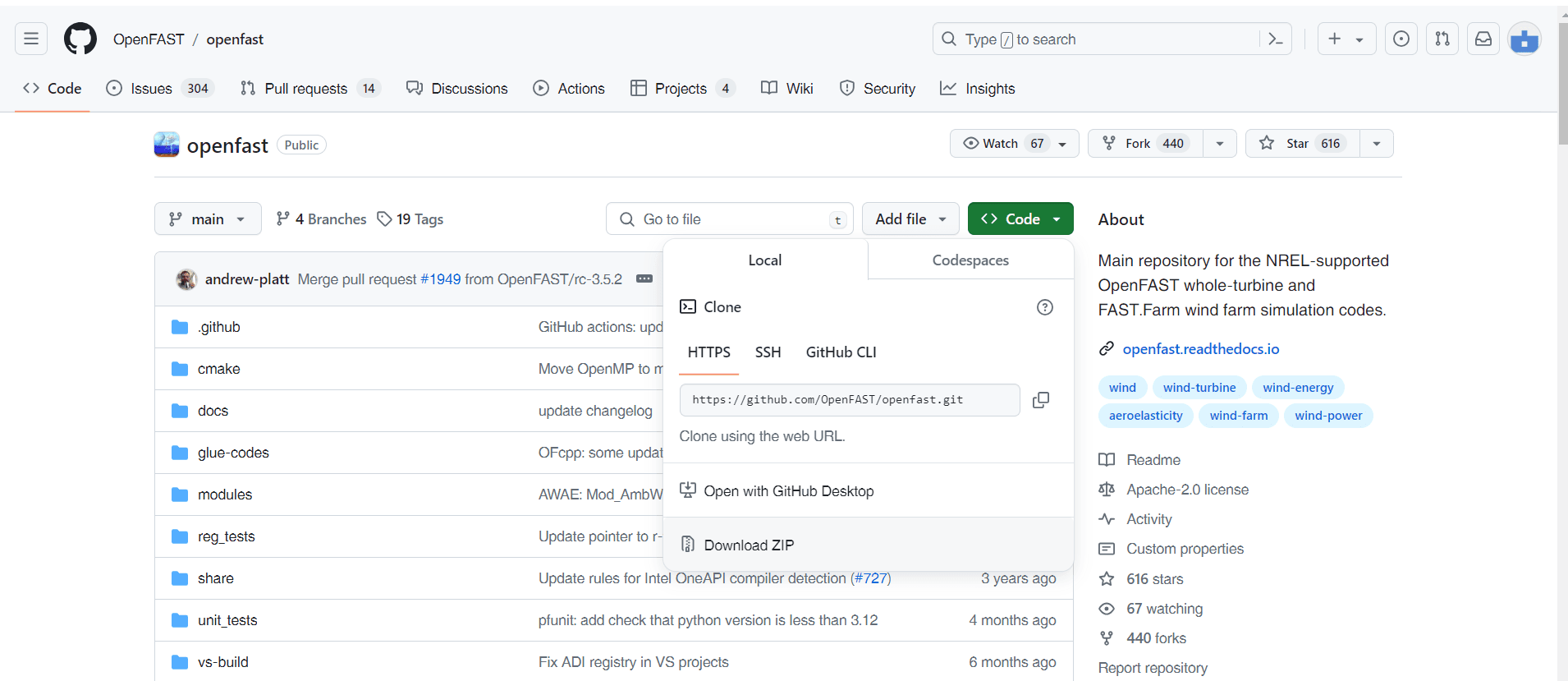The width and height of the screenshot is (1568, 681).
Task: Open the openfast.readthedocs.io link
Action: (x=1201, y=349)
